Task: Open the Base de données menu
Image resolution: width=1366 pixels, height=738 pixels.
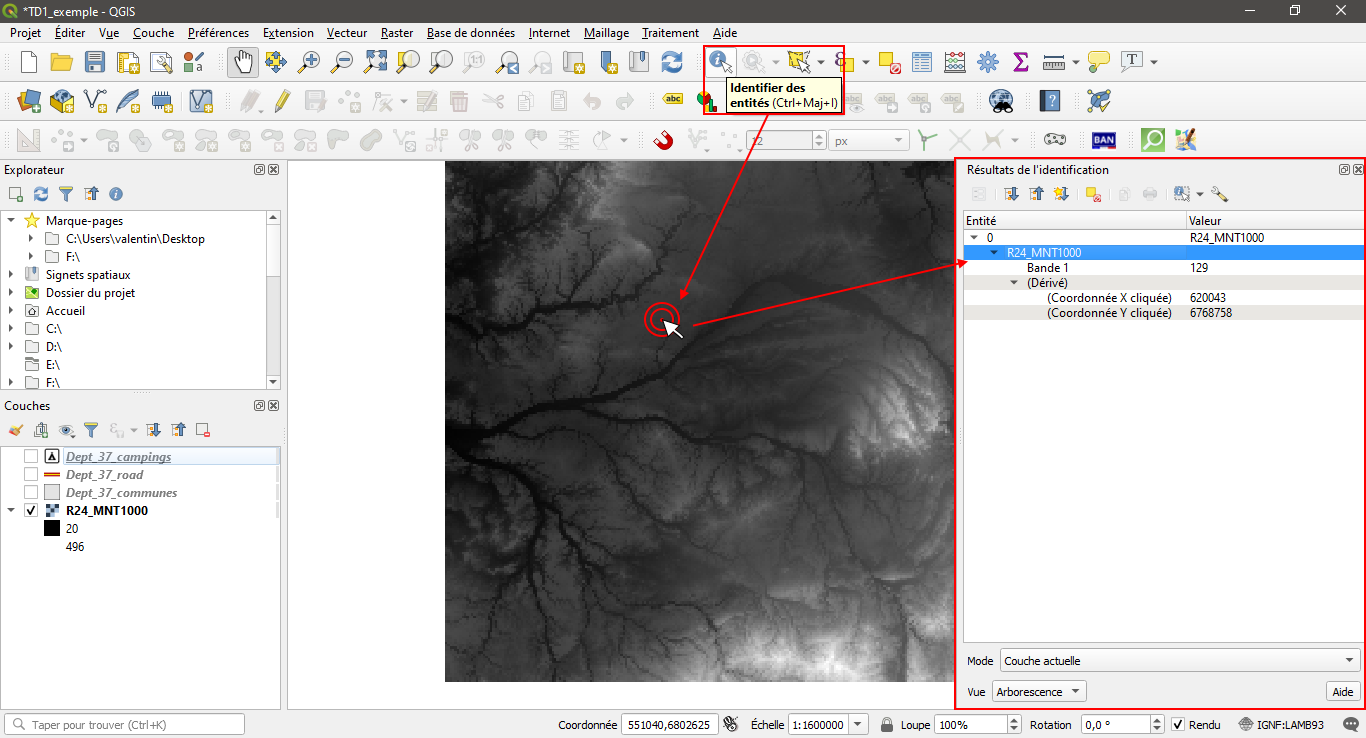Action: [472, 33]
